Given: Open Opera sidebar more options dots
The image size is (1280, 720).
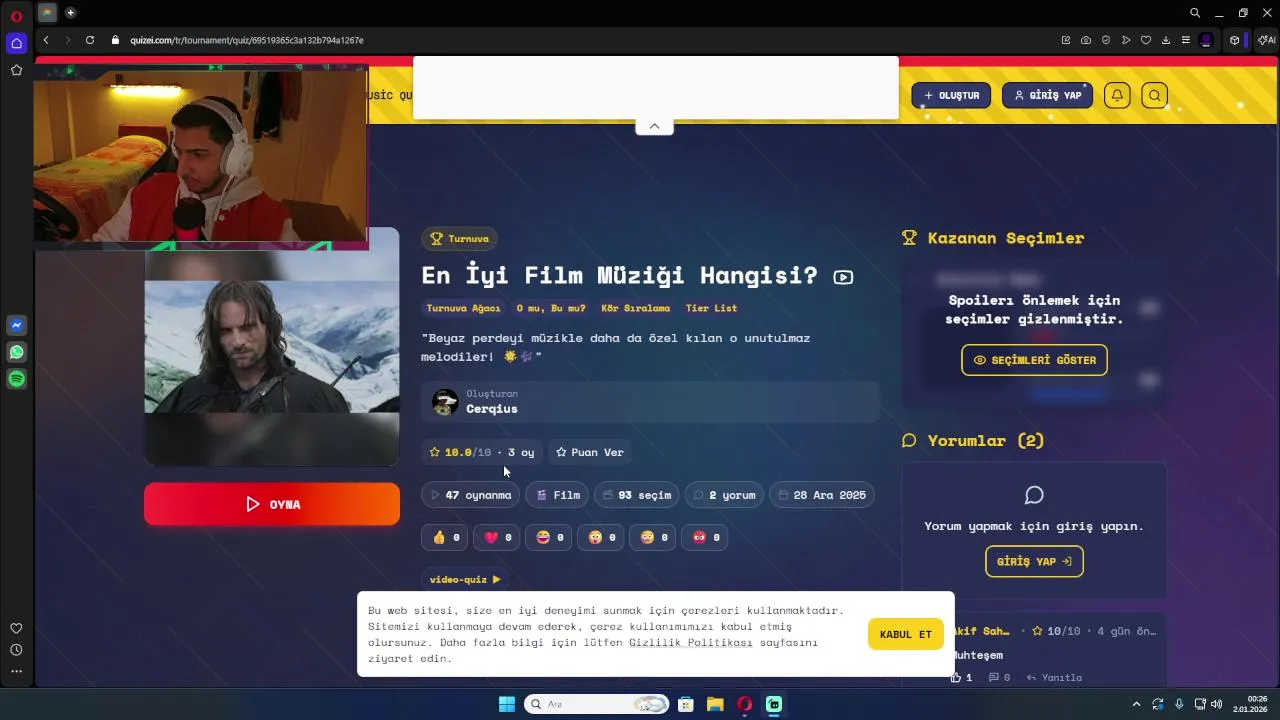Looking at the screenshot, I should pos(16,671).
